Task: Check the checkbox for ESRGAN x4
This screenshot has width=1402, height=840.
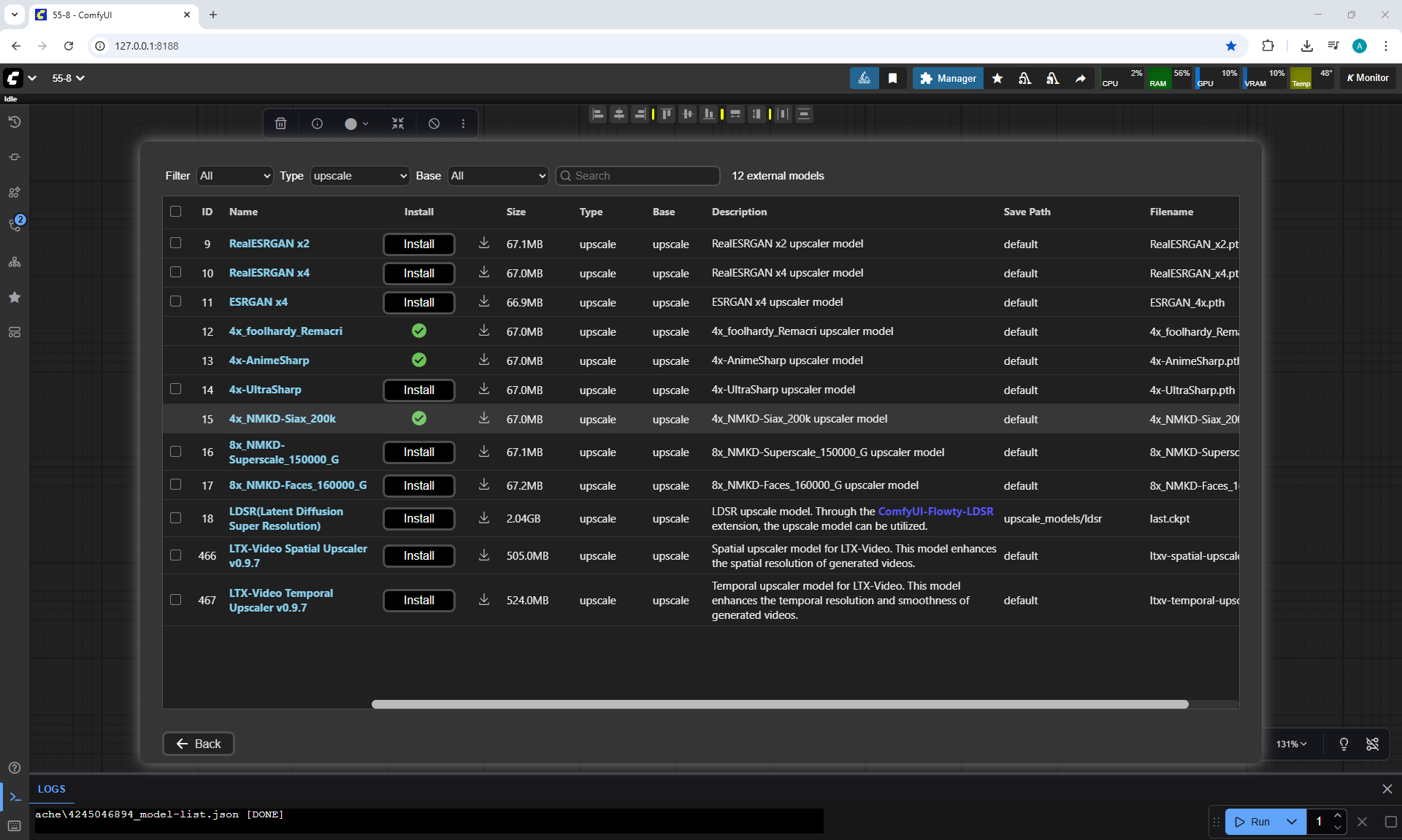Action: click(175, 301)
